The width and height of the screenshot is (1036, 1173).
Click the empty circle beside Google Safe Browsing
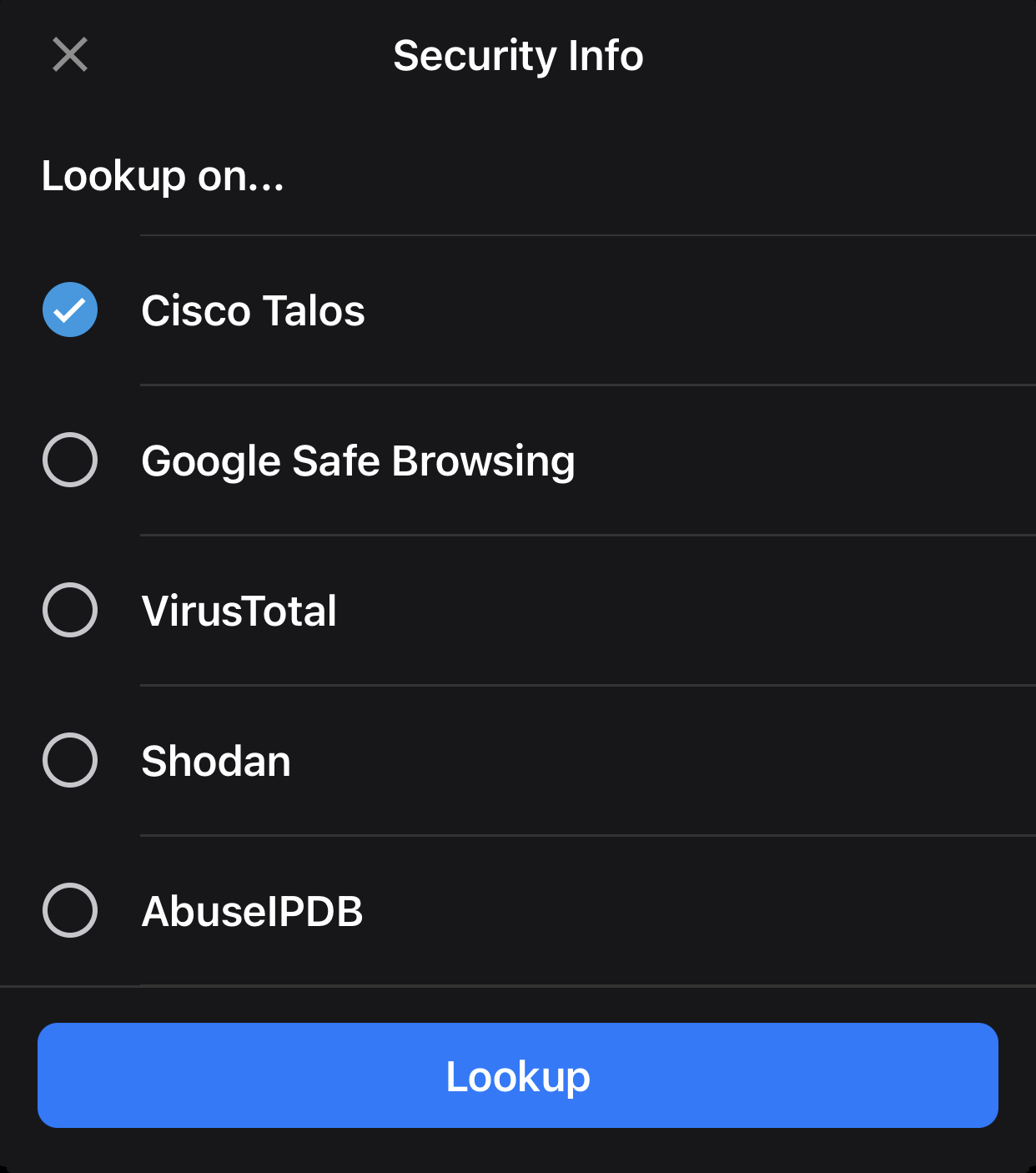click(x=70, y=460)
